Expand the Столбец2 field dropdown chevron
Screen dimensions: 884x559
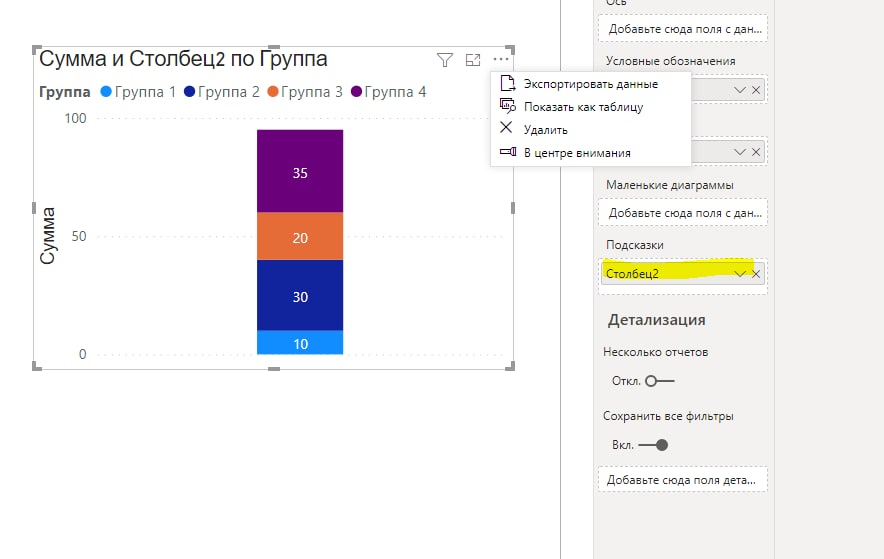click(740, 274)
